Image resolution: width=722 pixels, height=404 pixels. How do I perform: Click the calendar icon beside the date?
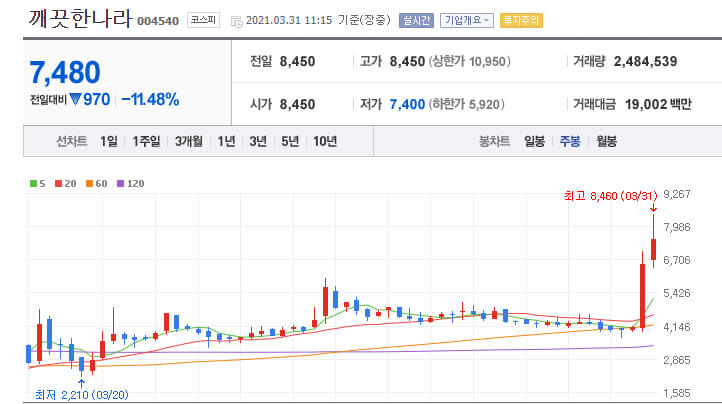pyautogui.click(x=237, y=21)
